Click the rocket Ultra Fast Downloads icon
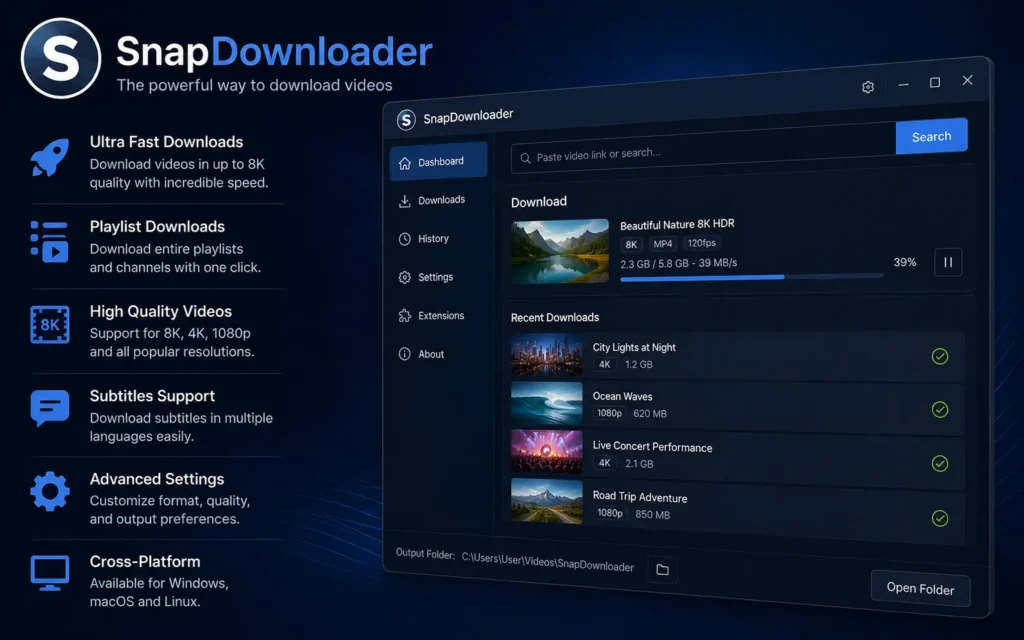This screenshot has width=1024, height=640. [50, 157]
